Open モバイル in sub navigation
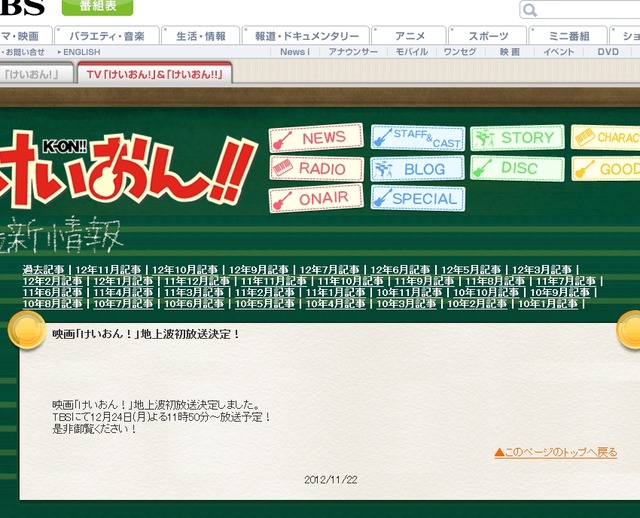 coord(411,52)
